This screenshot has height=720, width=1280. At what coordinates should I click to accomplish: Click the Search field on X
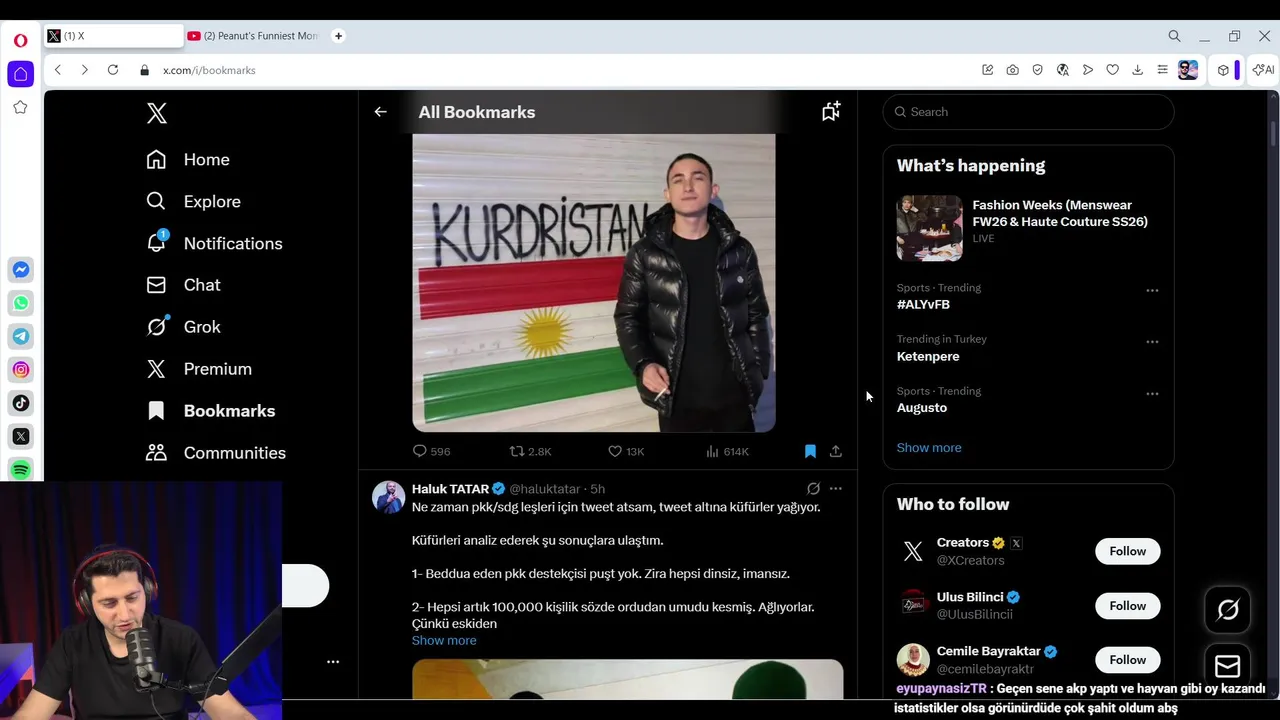[1028, 112]
